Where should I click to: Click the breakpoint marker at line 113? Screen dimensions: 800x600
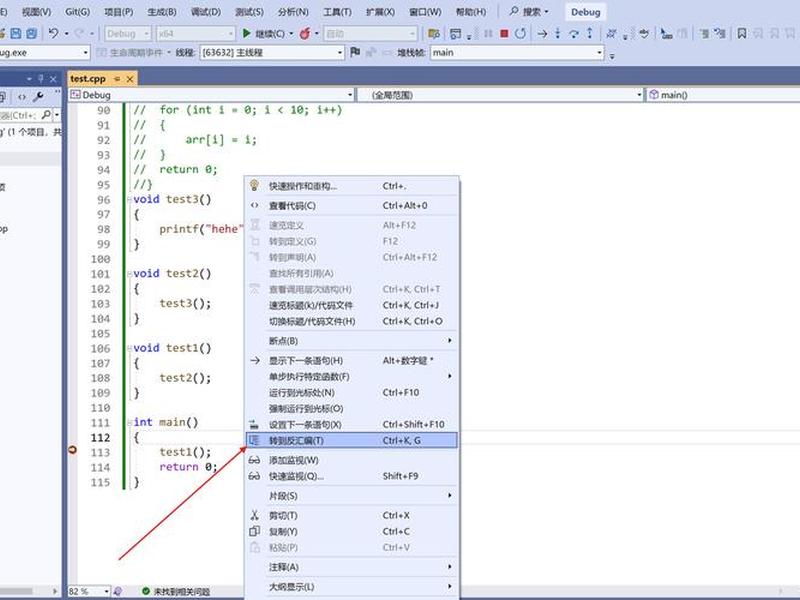(73, 450)
